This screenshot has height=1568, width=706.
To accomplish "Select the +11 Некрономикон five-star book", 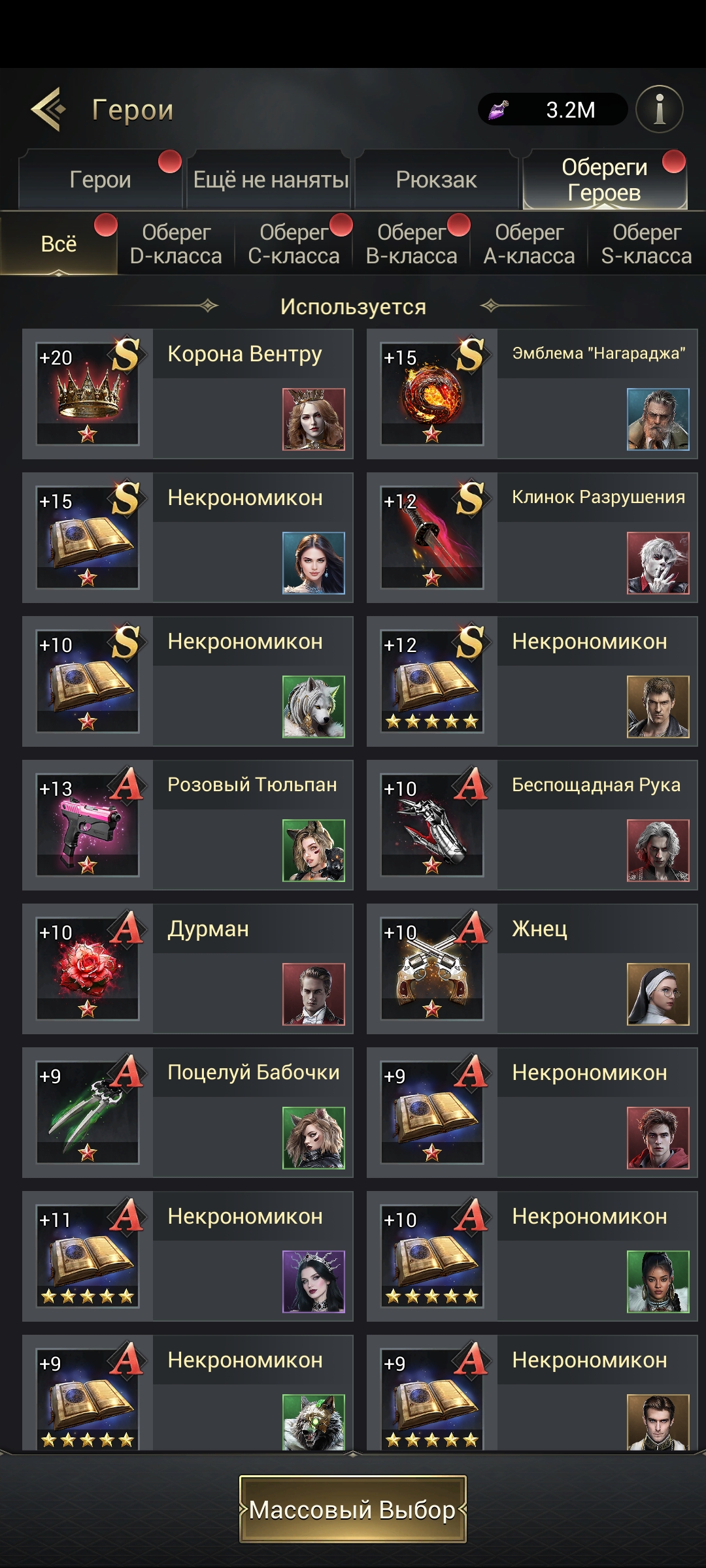I will point(88,1256).
